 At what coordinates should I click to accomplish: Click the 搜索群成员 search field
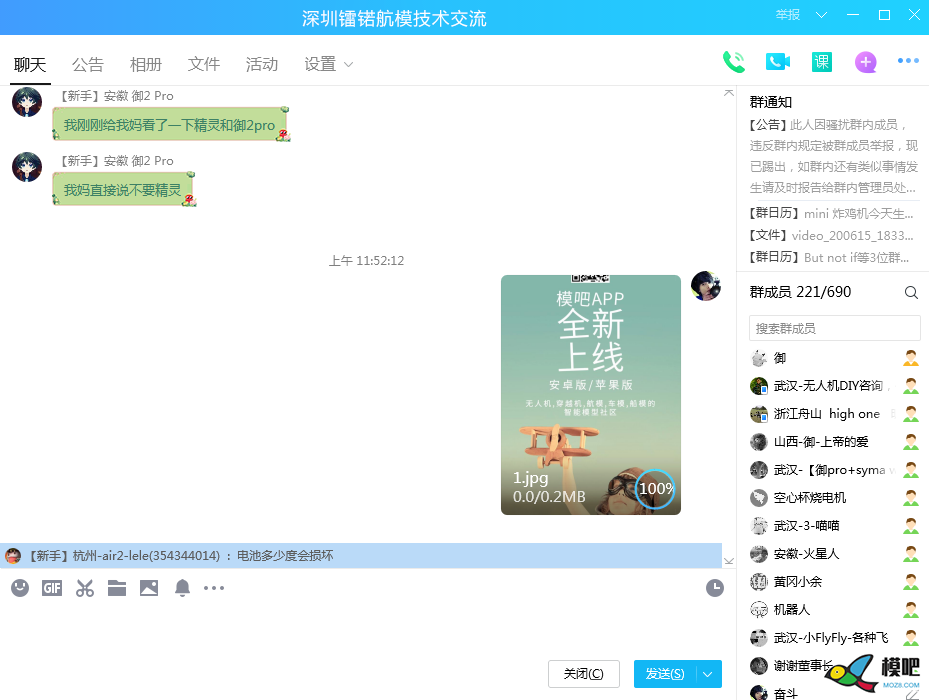(x=834, y=328)
